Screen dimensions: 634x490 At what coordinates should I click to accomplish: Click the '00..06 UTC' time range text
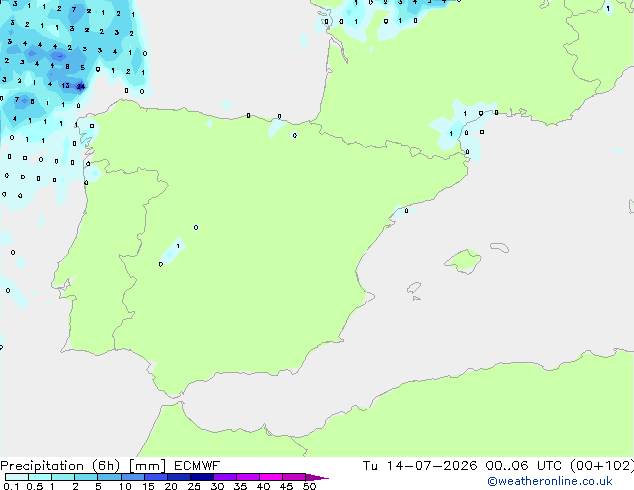tap(523, 466)
